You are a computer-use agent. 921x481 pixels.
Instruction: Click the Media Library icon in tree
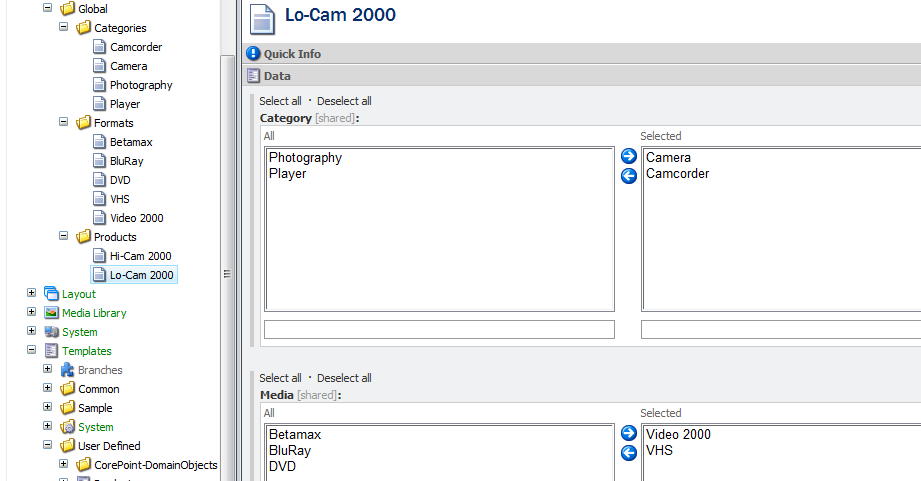(51, 313)
